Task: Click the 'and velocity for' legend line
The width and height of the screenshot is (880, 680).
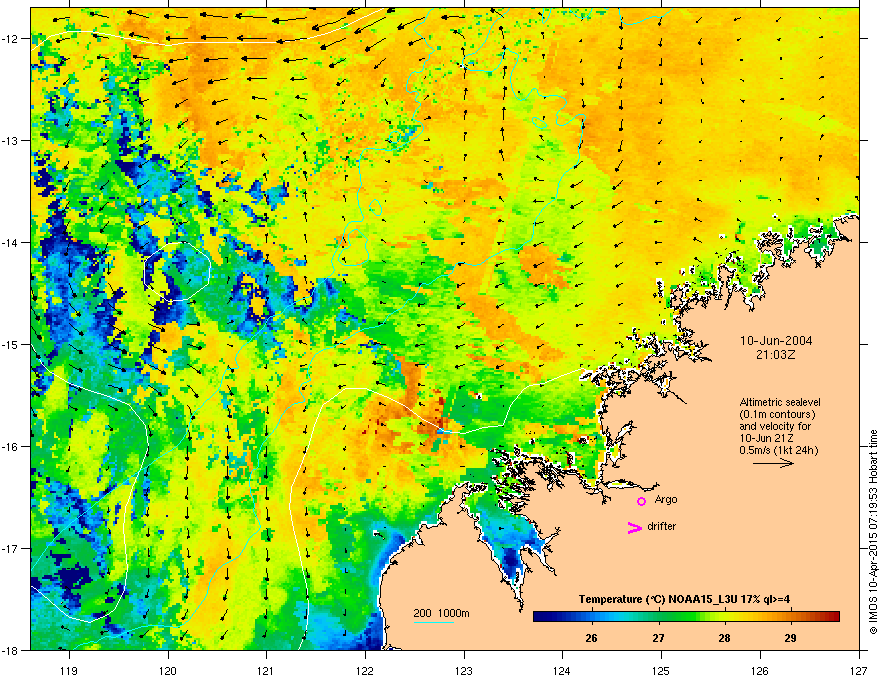Action: 775,426
